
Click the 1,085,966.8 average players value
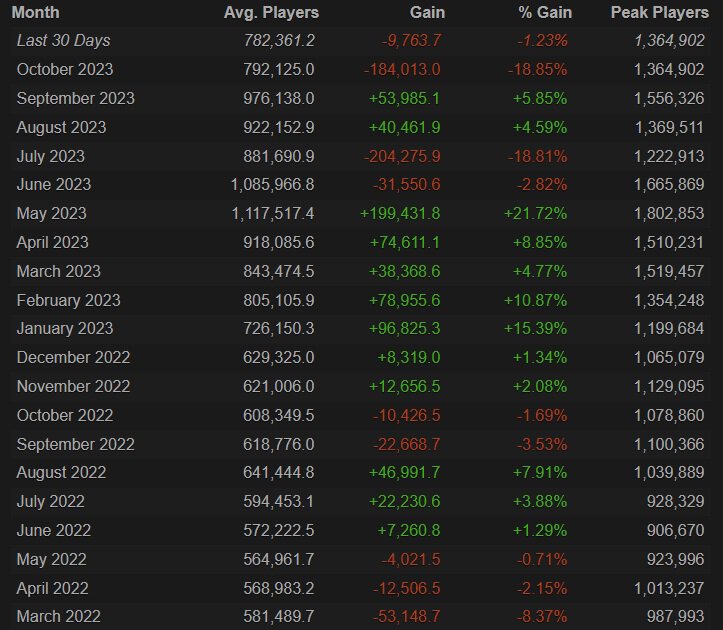point(273,185)
